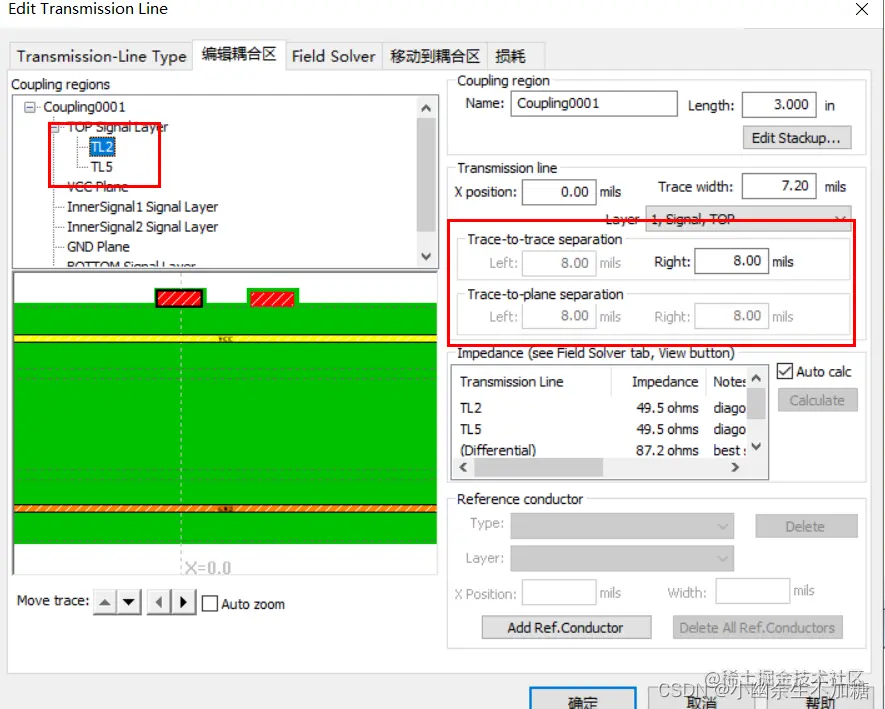Select VCC Plane tree item

pos(97,187)
